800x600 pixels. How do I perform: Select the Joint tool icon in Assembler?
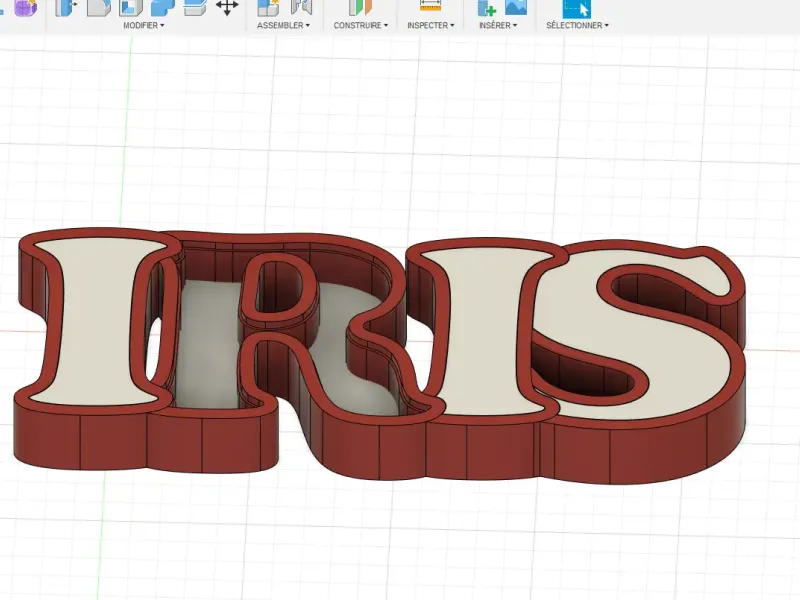[x=301, y=7]
